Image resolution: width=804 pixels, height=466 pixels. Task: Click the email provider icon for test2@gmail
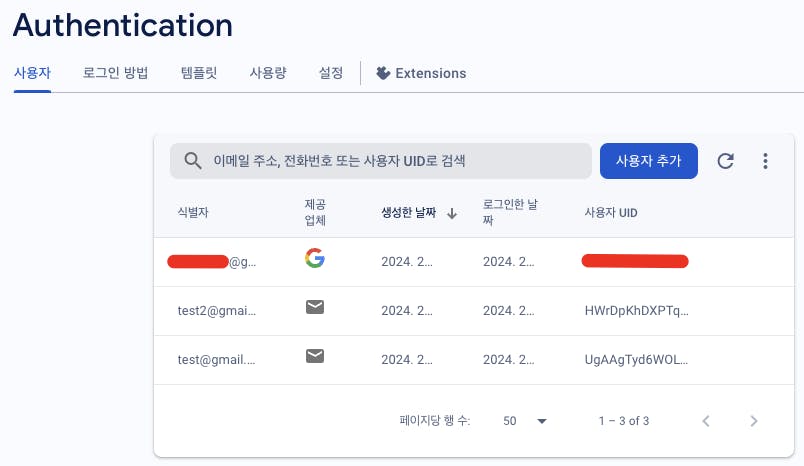[x=315, y=308]
